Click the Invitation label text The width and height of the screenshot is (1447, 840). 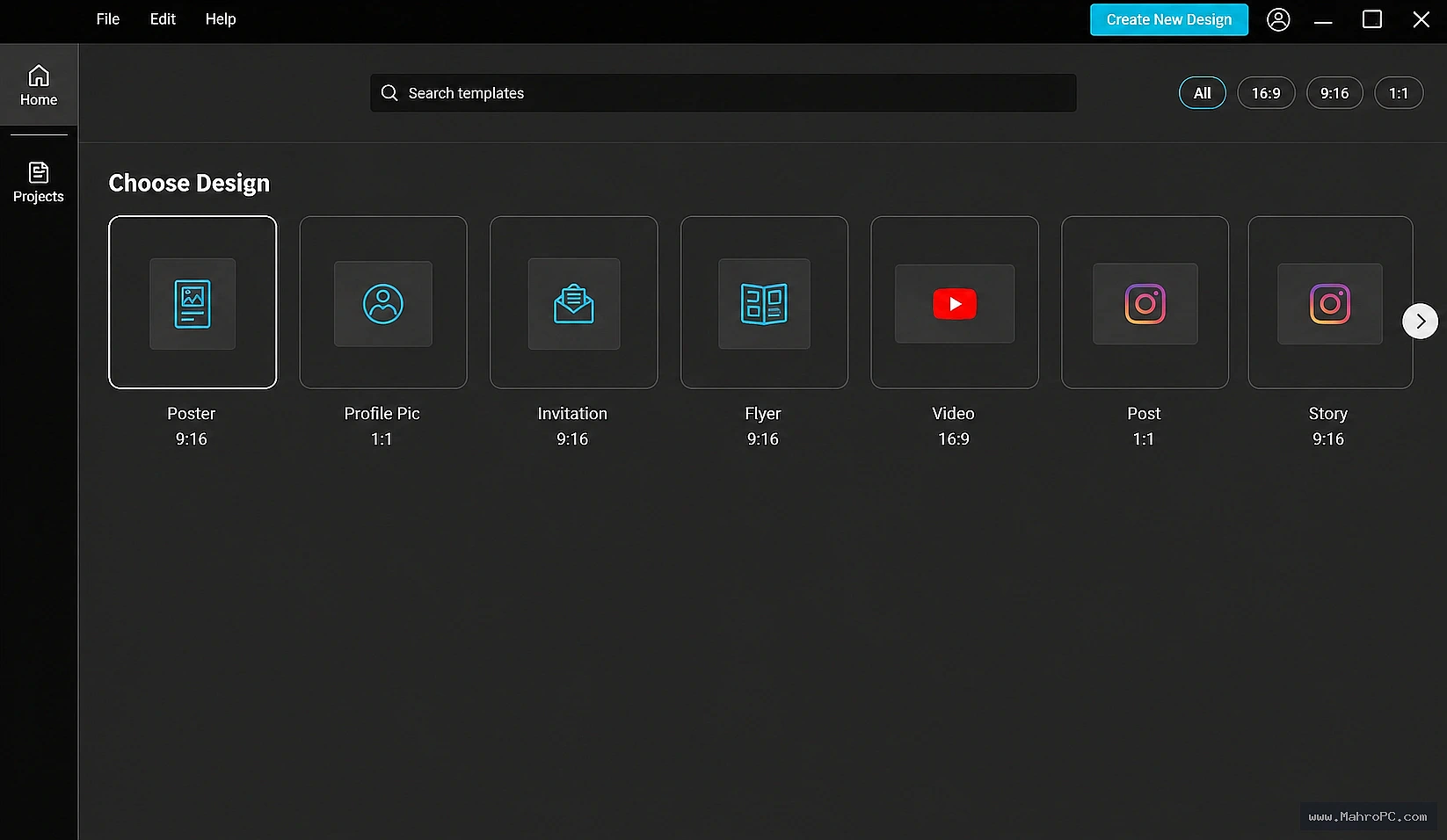point(572,414)
